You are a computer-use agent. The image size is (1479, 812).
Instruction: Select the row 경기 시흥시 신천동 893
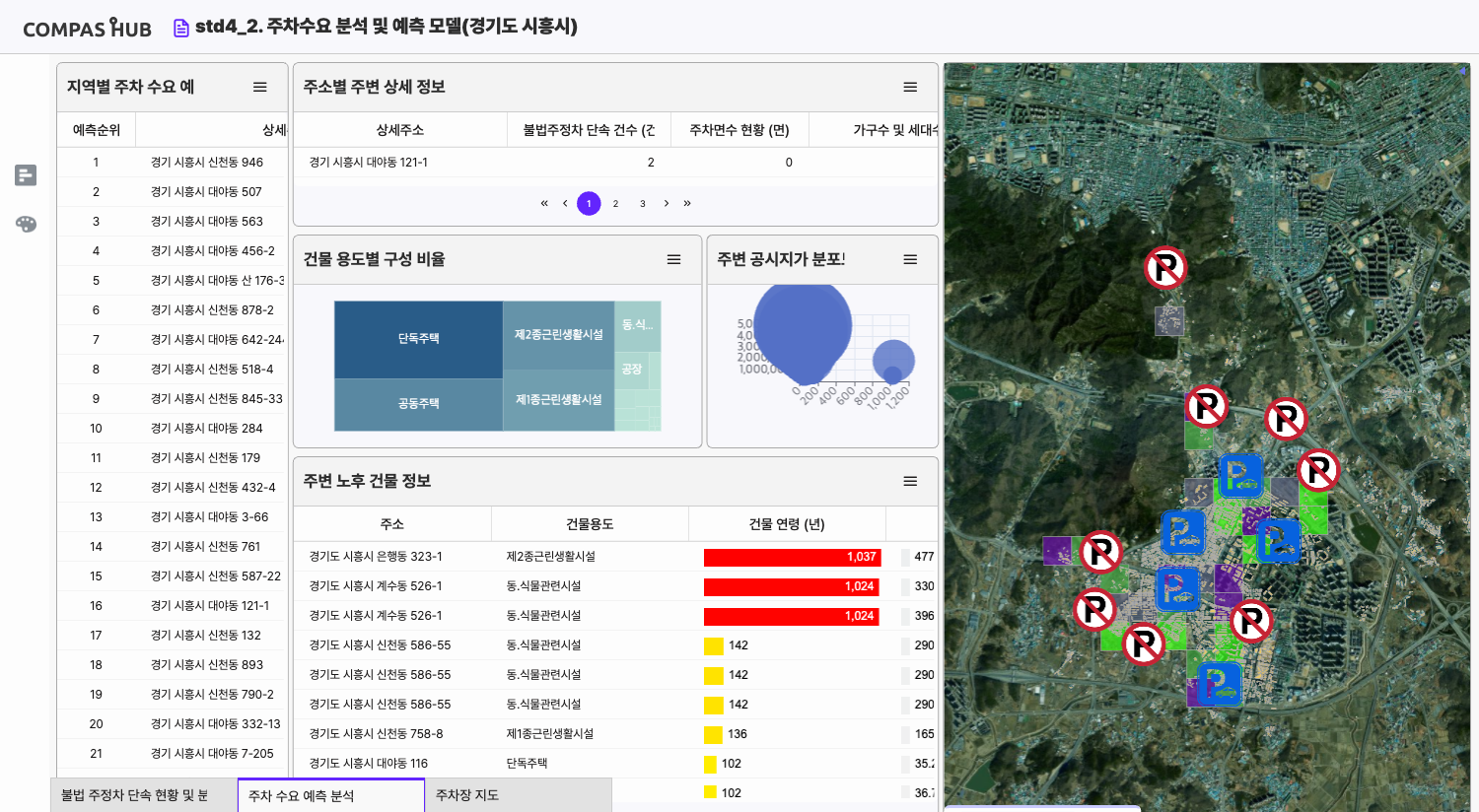[x=173, y=664]
